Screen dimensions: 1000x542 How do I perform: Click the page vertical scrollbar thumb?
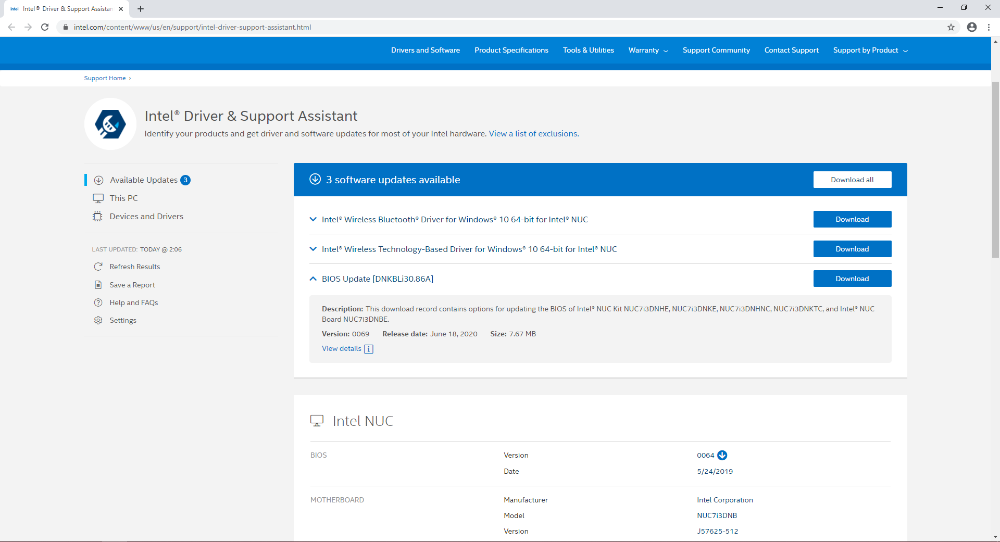point(995,170)
